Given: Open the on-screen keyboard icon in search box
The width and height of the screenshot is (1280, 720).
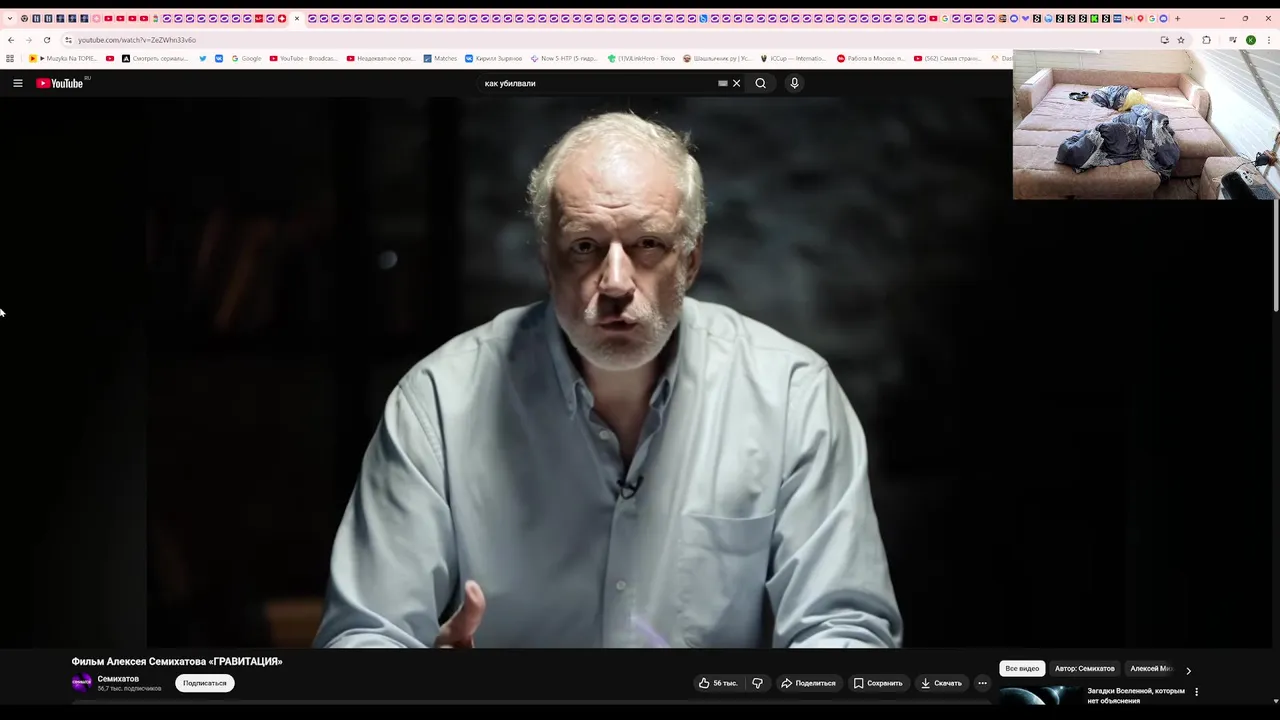Looking at the screenshot, I should click(x=723, y=83).
